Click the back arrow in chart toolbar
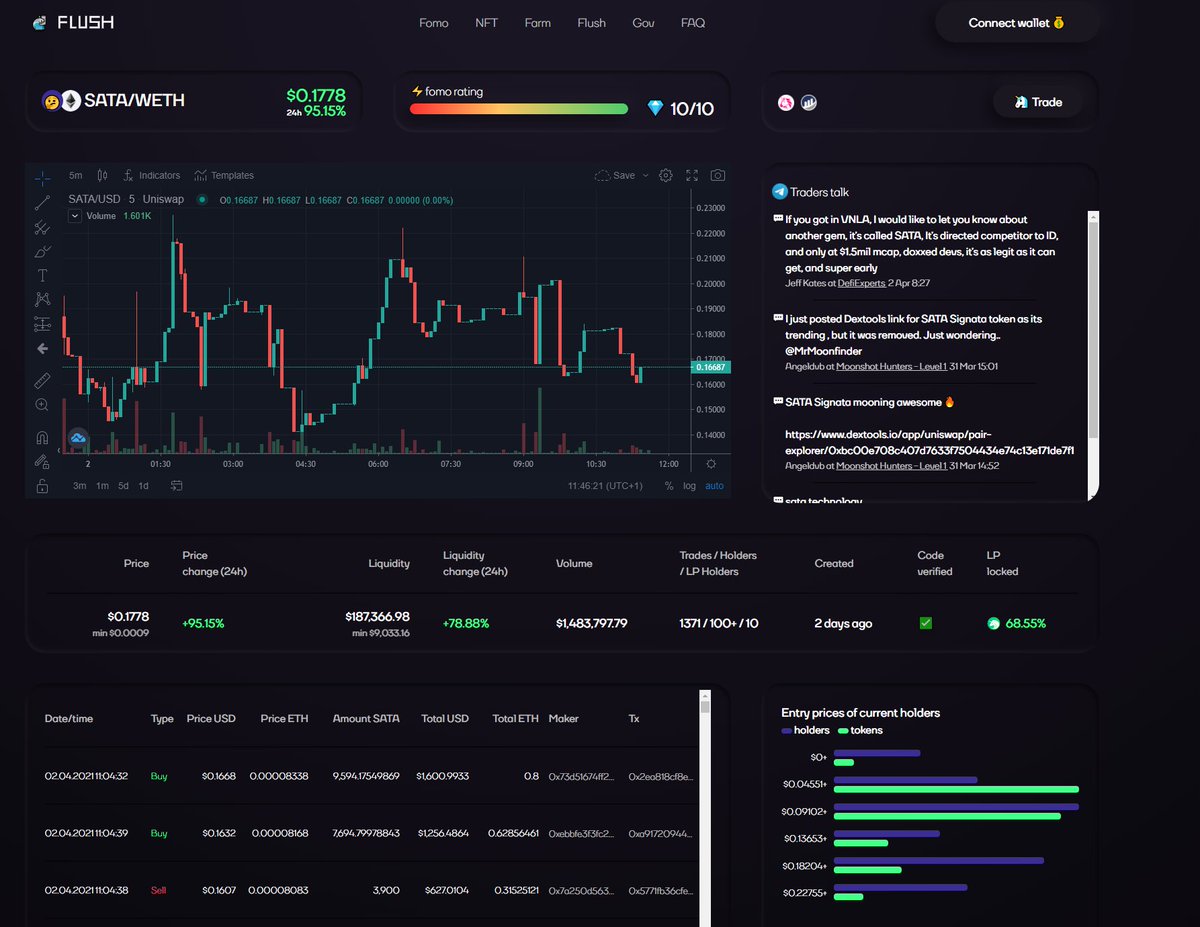This screenshot has width=1200, height=927. point(42,349)
